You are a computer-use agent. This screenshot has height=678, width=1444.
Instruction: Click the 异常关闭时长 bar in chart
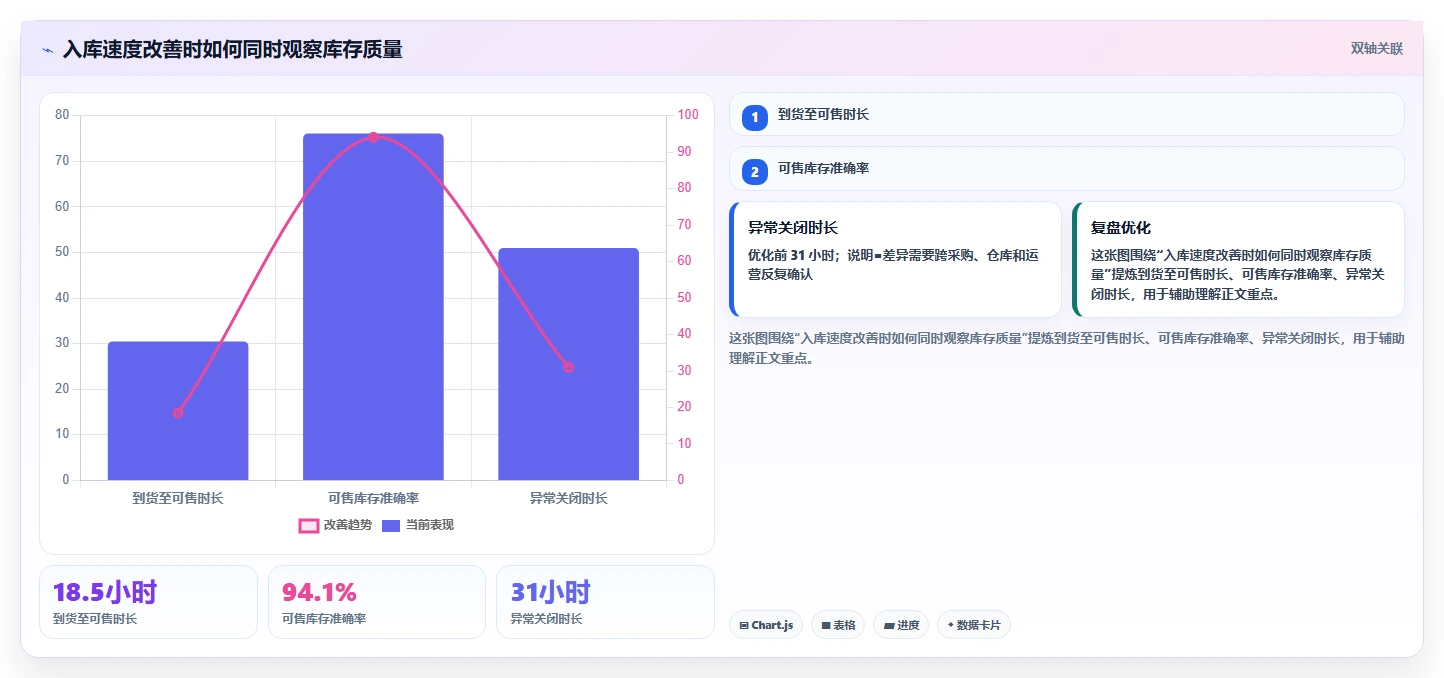[568, 364]
